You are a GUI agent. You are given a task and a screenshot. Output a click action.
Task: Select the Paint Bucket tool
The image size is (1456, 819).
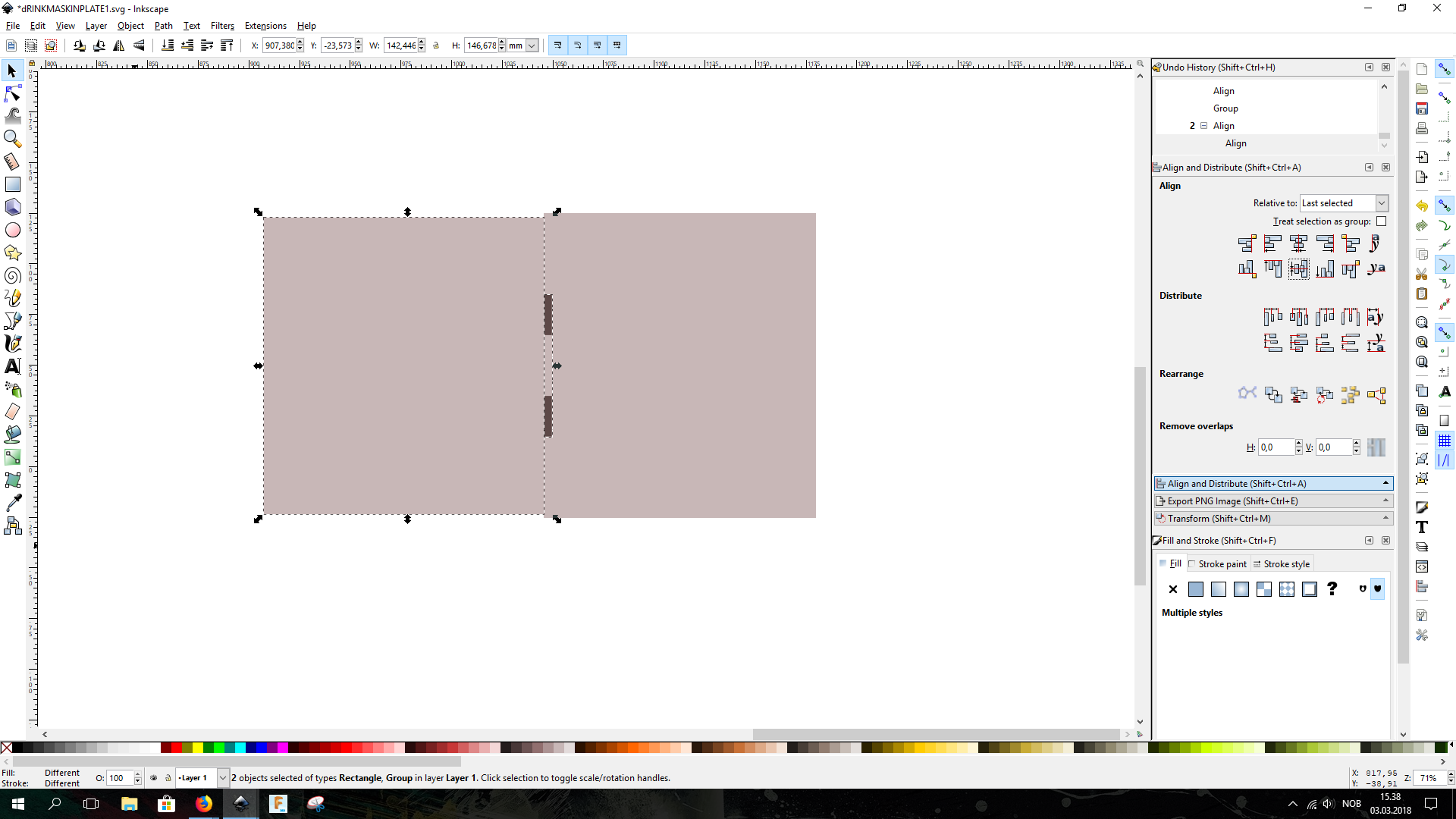point(13,435)
